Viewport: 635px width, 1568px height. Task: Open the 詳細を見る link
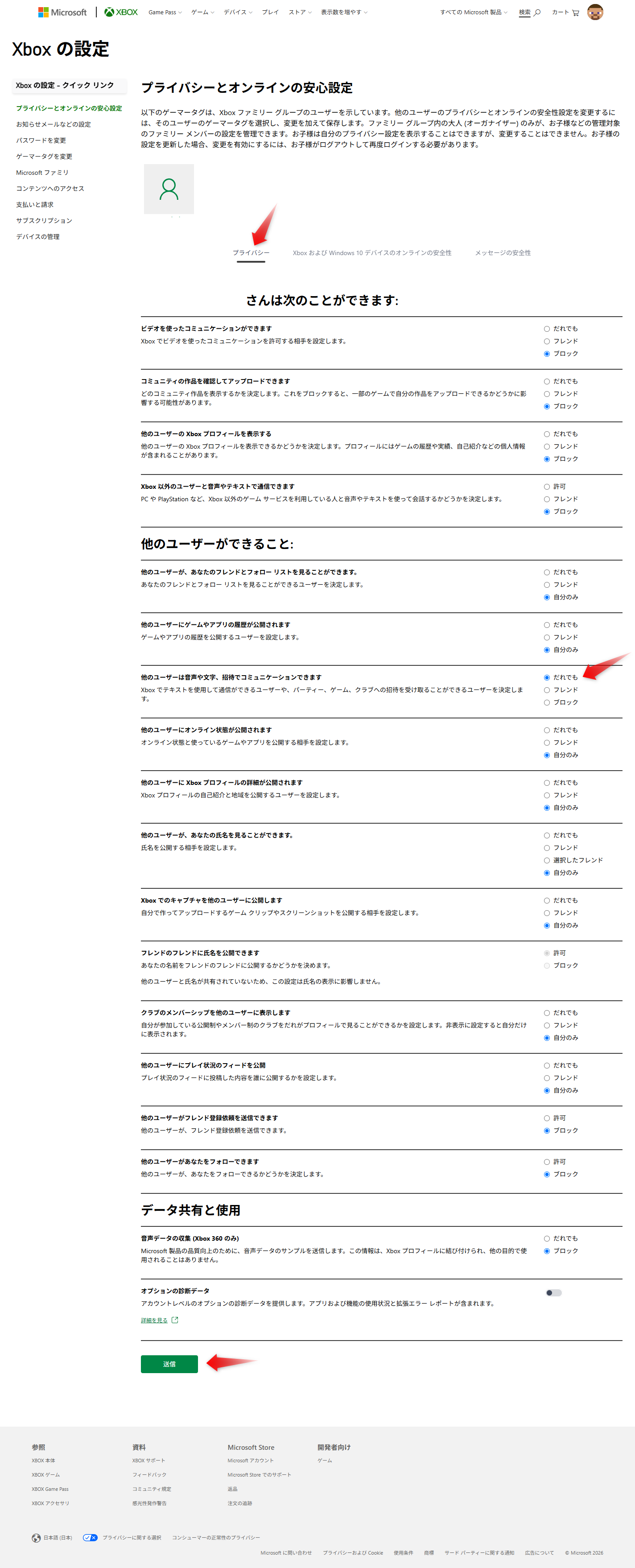click(x=154, y=1320)
